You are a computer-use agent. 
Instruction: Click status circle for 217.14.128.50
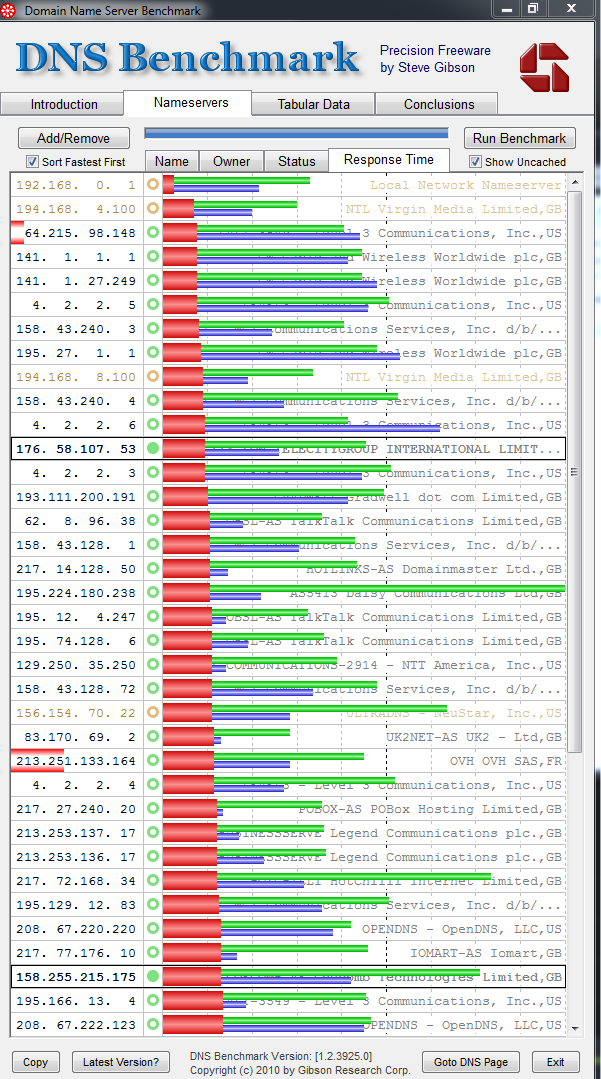coord(153,569)
